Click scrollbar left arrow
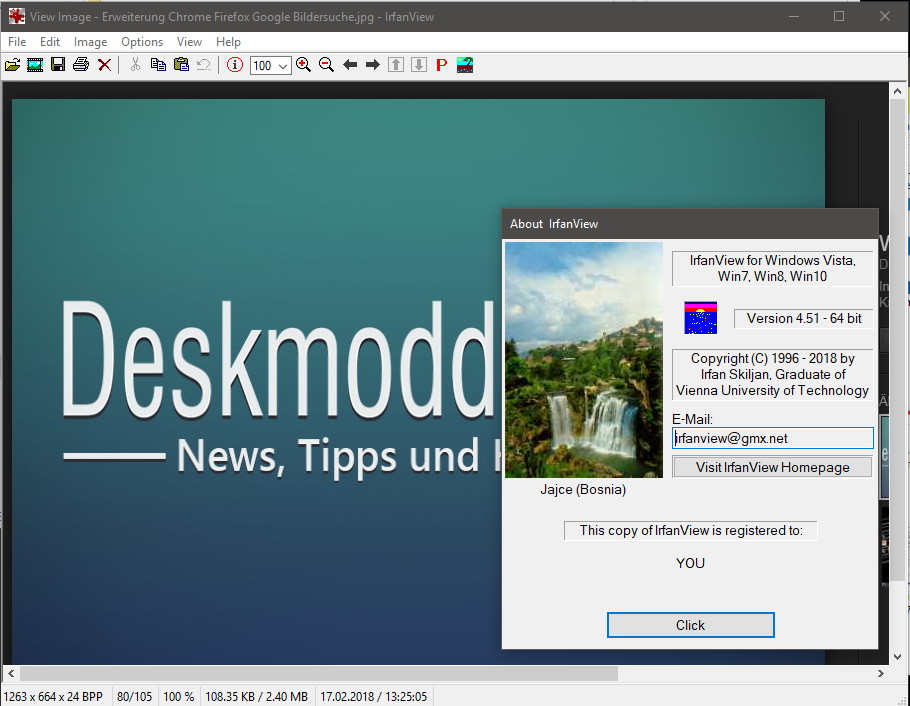This screenshot has width=910, height=706. point(11,673)
